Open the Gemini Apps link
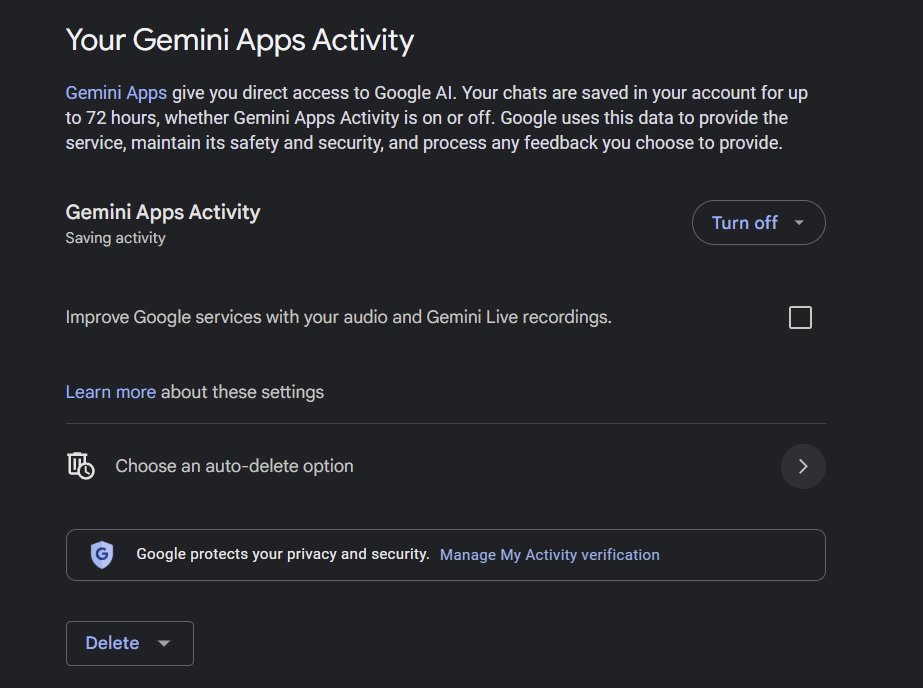Image resolution: width=923 pixels, height=688 pixels. pyautogui.click(x=116, y=93)
